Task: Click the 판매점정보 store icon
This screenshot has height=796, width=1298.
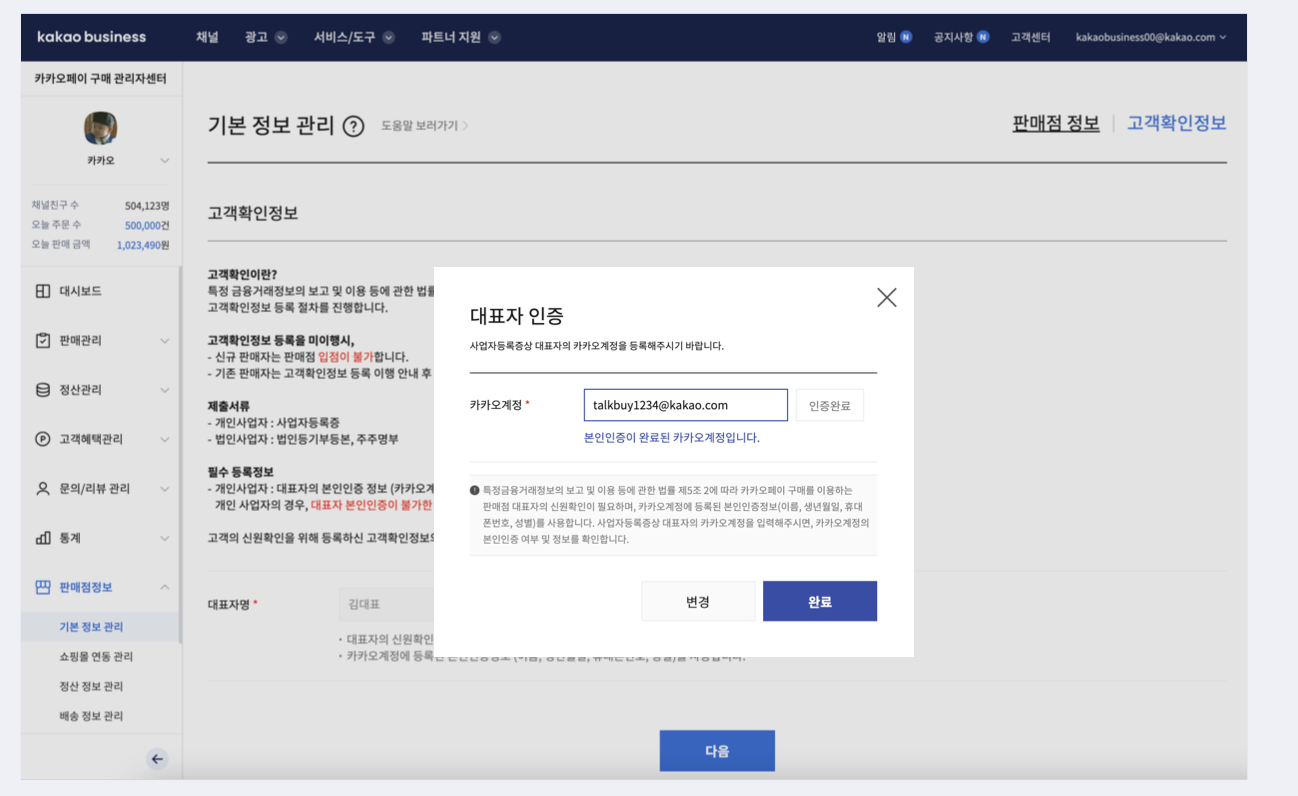Action: click(x=42, y=587)
